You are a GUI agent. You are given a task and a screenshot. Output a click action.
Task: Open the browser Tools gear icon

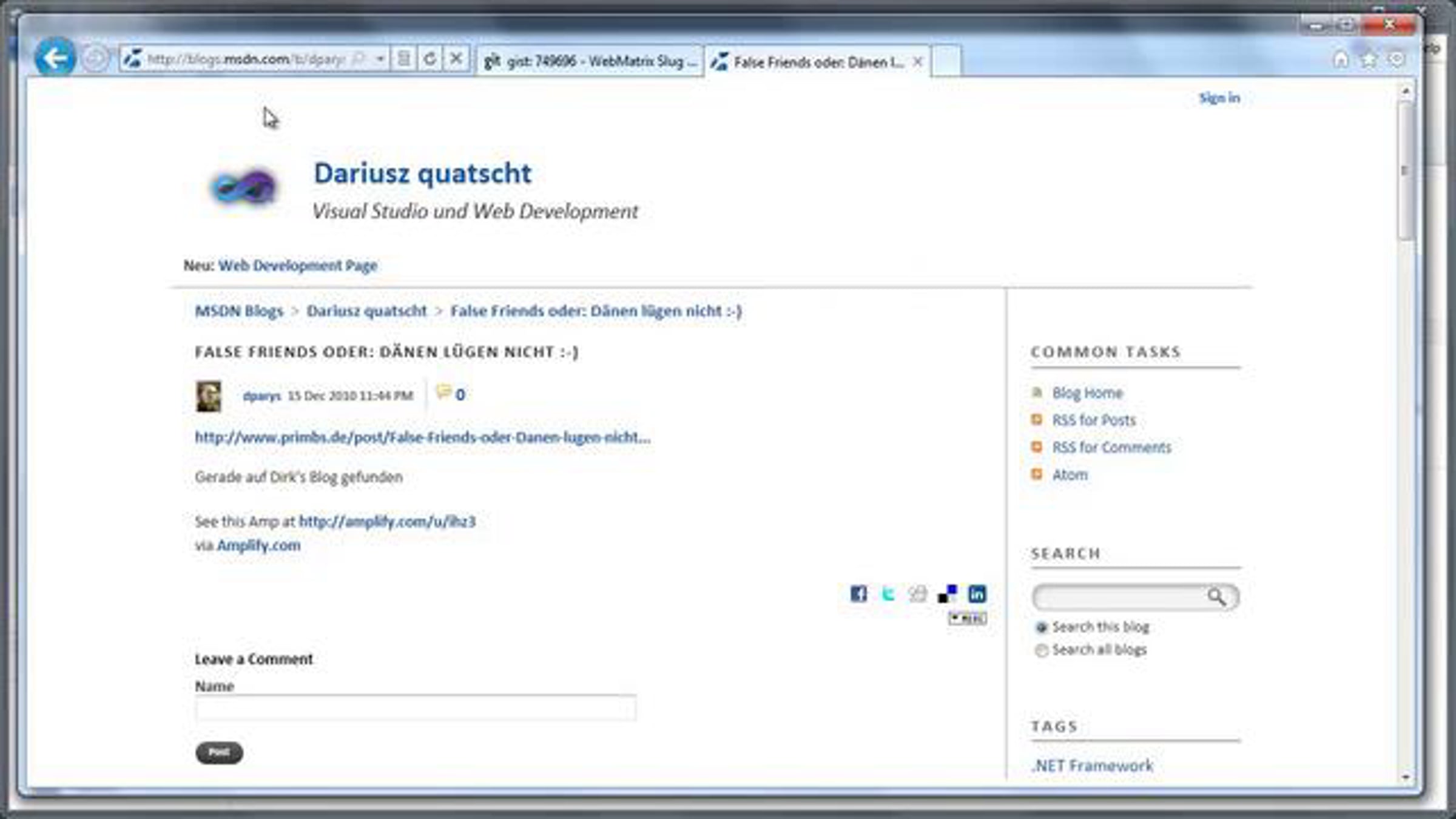pos(1397,59)
